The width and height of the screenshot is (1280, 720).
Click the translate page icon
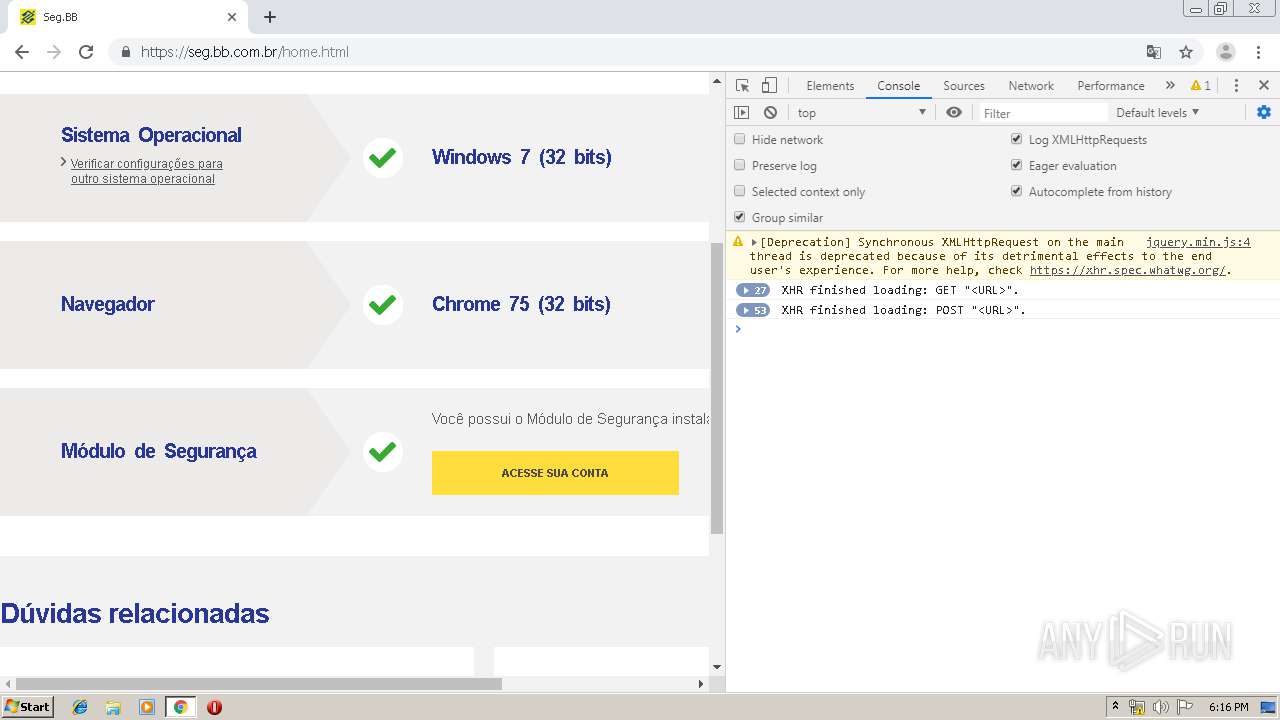(x=1154, y=52)
